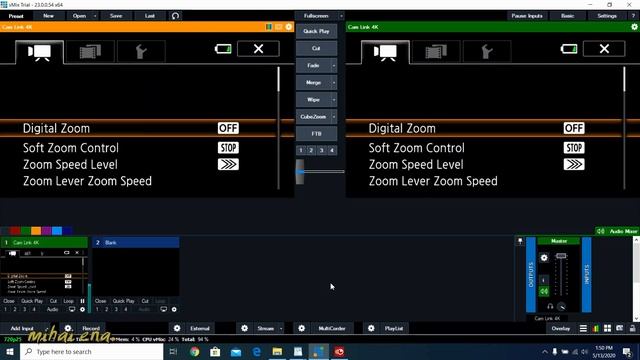Switch to Basic mode in top bar
This screenshot has width=640, height=360.
click(567, 16)
